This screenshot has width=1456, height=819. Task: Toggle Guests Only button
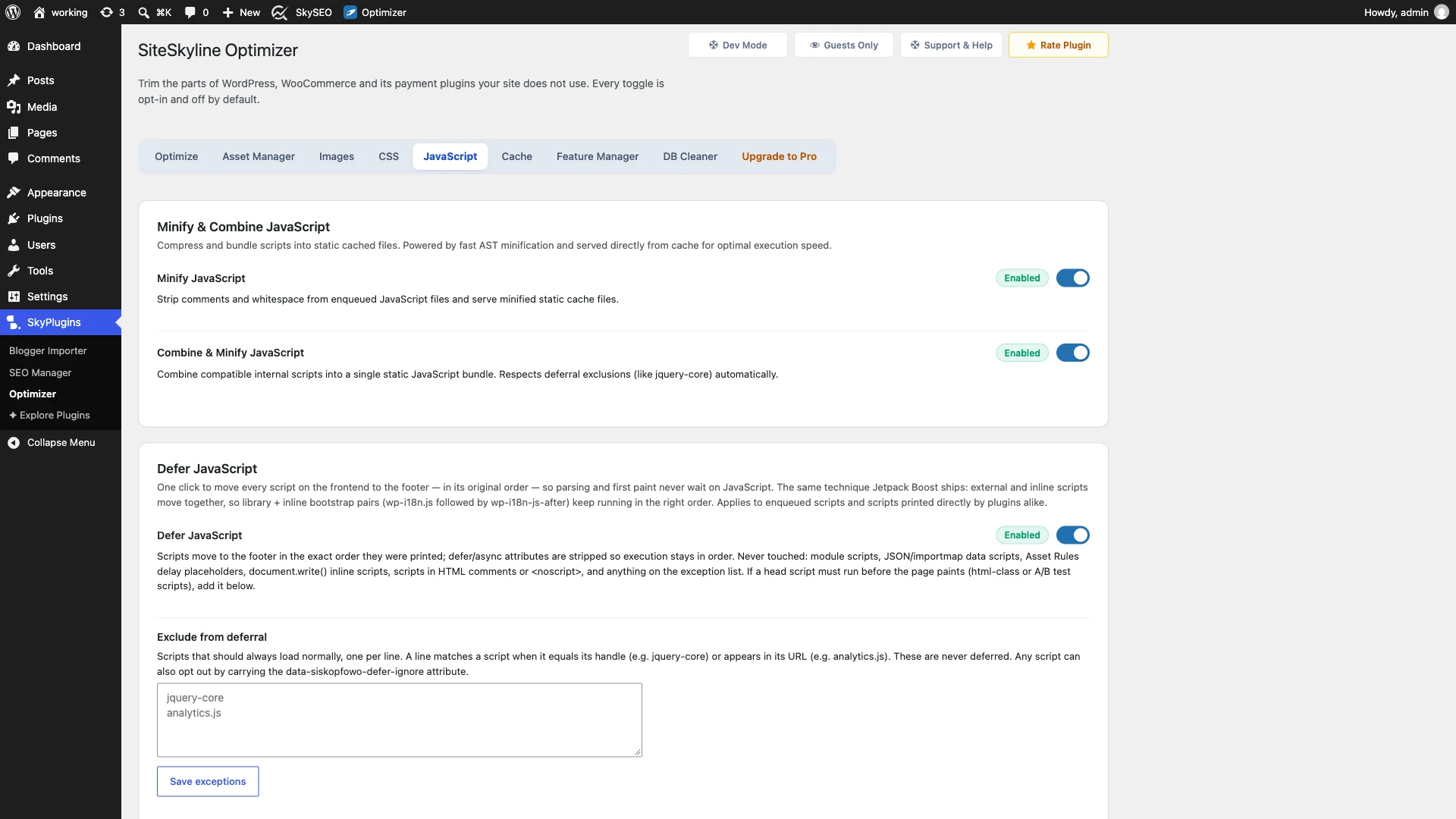pos(844,45)
